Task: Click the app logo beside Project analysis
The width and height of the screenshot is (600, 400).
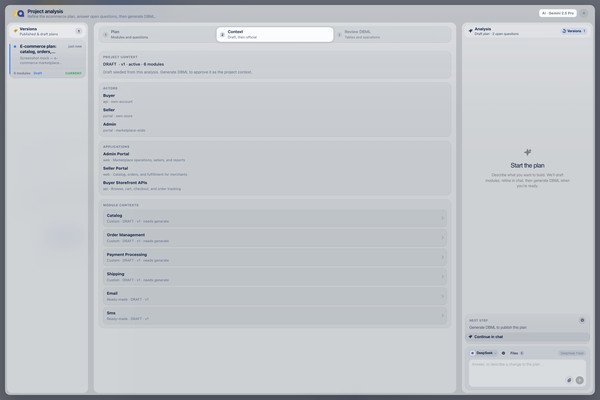Action: click(x=18, y=14)
